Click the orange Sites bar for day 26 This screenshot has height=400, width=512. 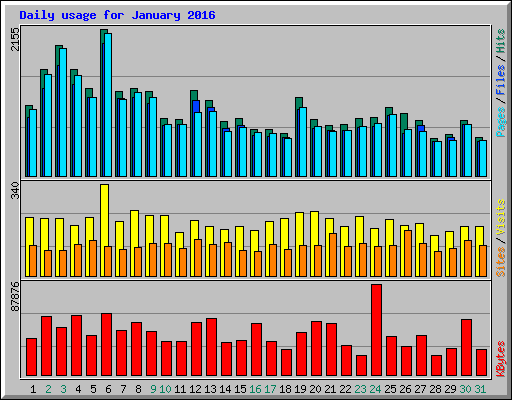pyautogui.click(x=408, y=253)
